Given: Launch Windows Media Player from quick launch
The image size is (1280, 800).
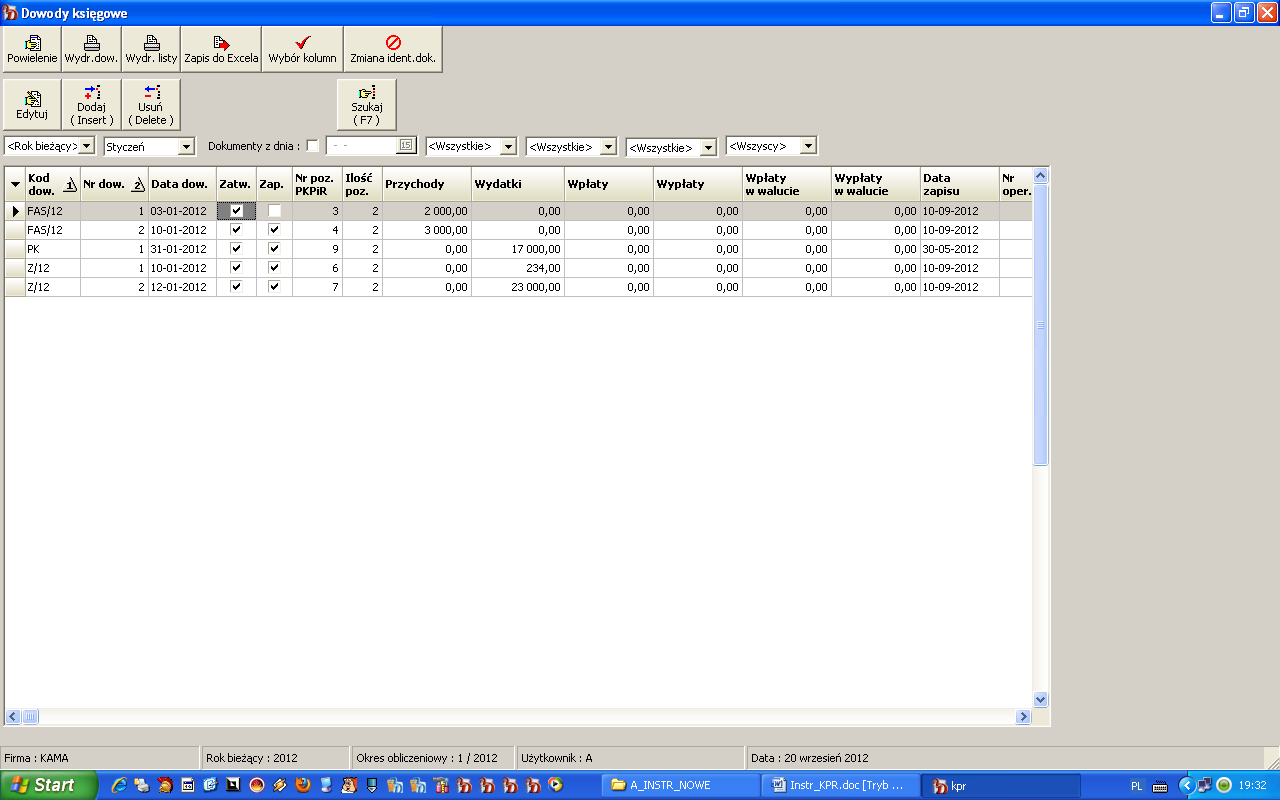Looking at the screenshot, I should pyautogui.click(x=556, y=786).
